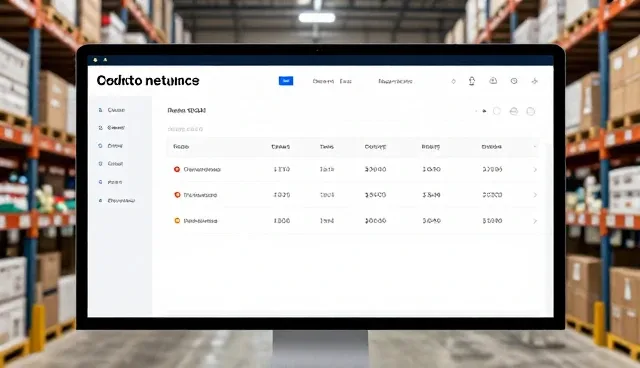
Task: Select the empty circle icon above the table
Action: click(497, 111)
